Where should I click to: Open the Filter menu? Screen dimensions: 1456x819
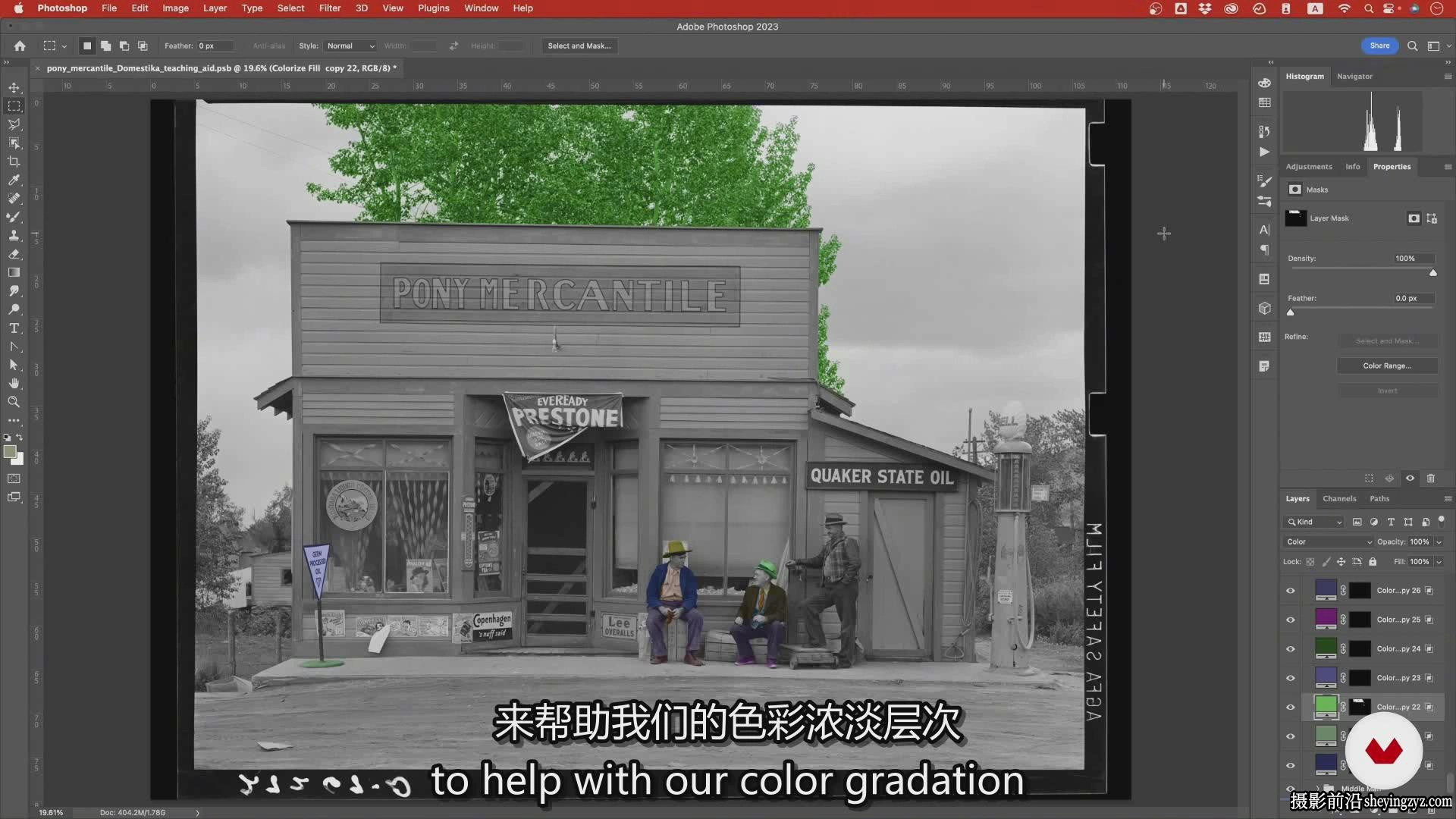(329, 8)
